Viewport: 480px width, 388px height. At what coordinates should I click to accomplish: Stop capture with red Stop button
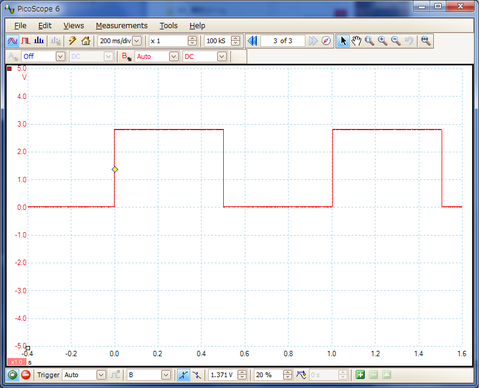(26, 375)
